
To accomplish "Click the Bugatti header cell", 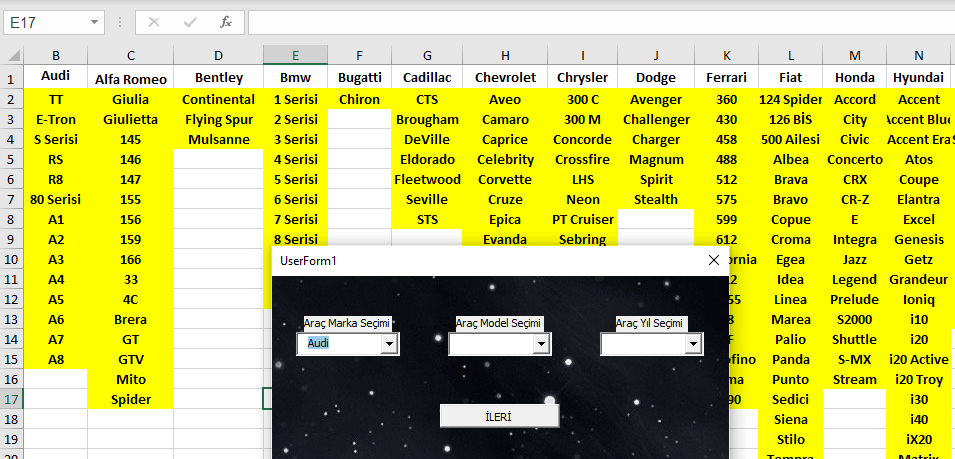I will [360, 77].
